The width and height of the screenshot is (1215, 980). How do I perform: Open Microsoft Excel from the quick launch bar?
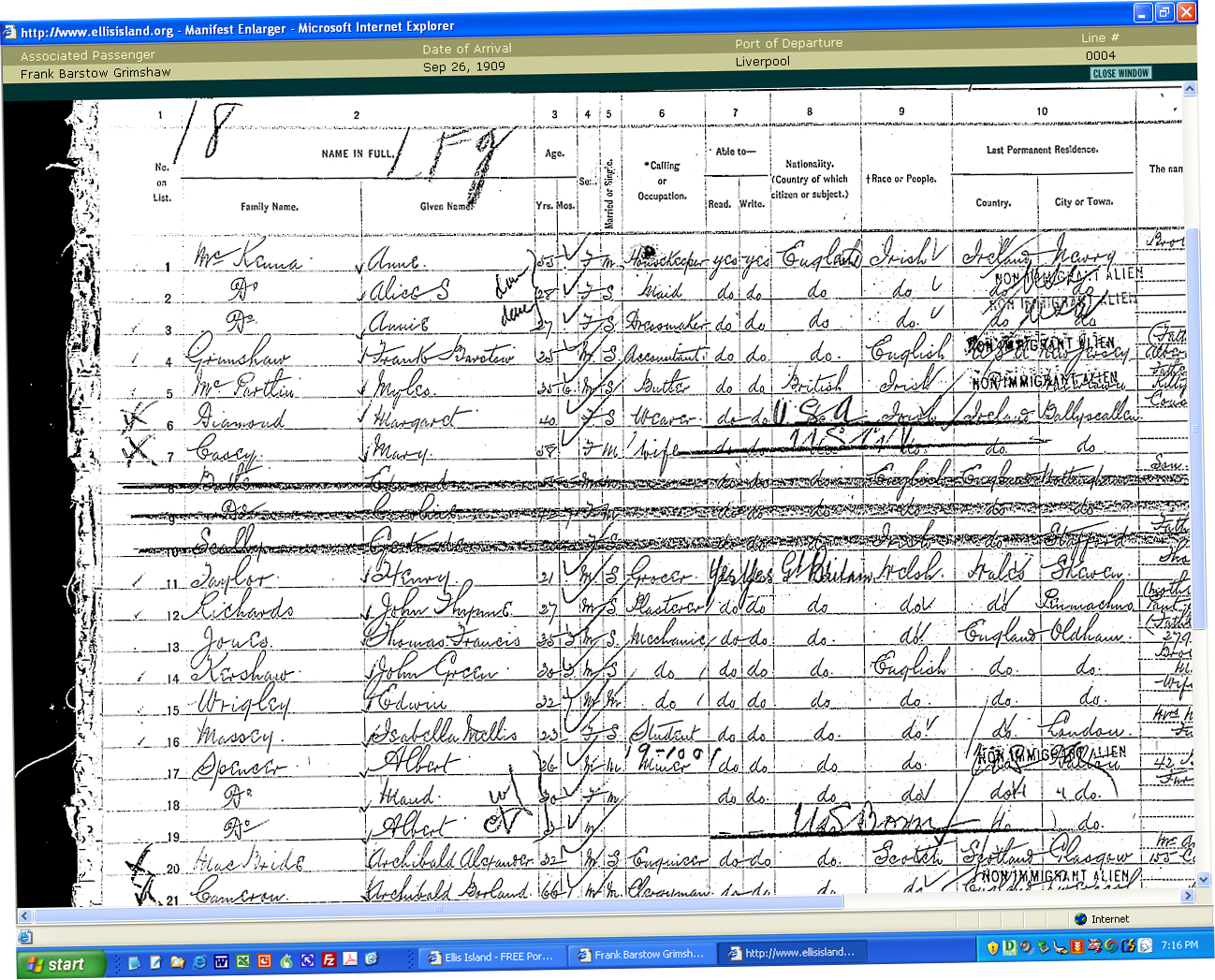(x=243, y=961)
